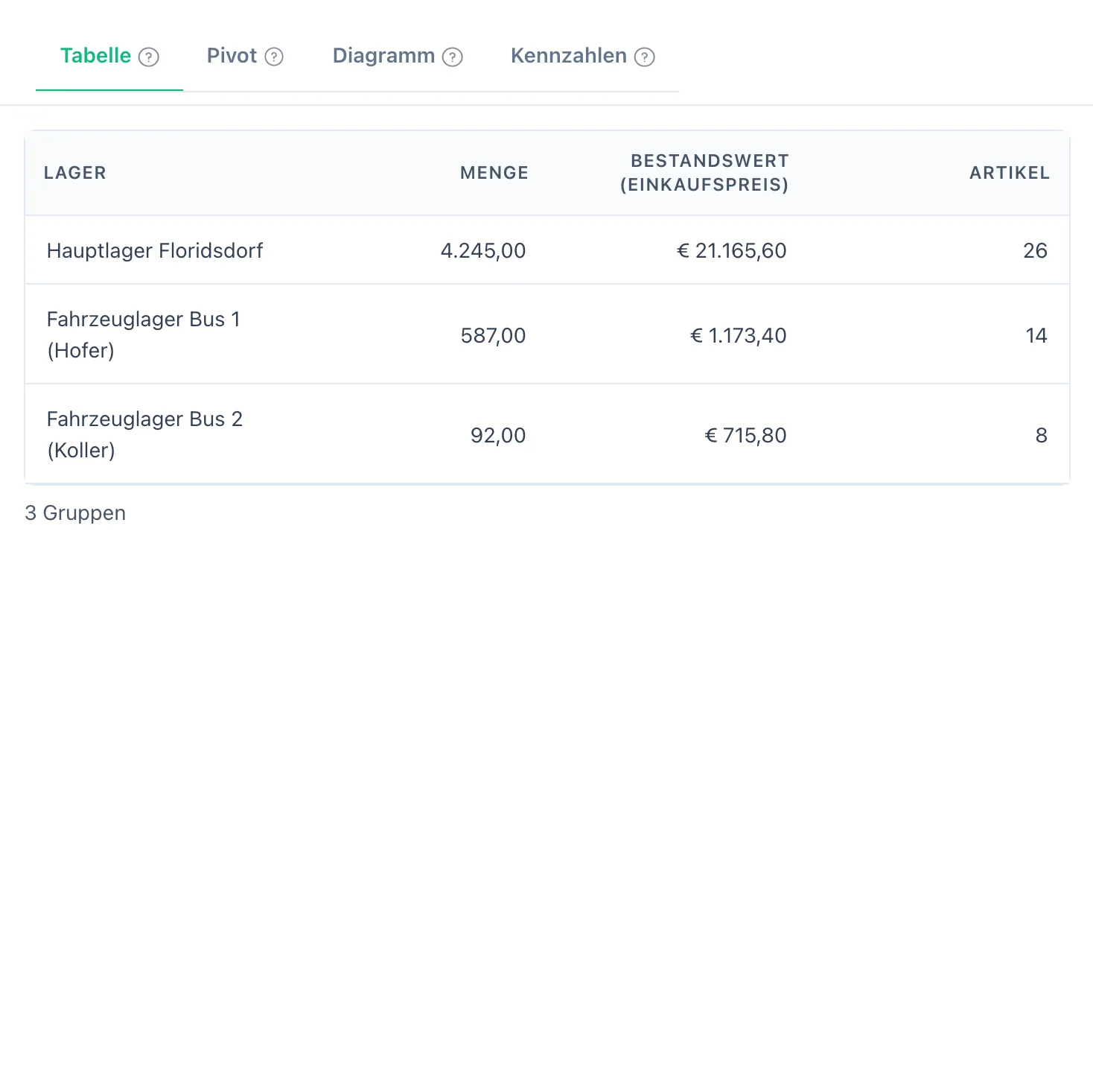1093x1092 pixels.
Task: Click article count 14 for Bus 1 (Hofer)
Action: pos(1036,335)
